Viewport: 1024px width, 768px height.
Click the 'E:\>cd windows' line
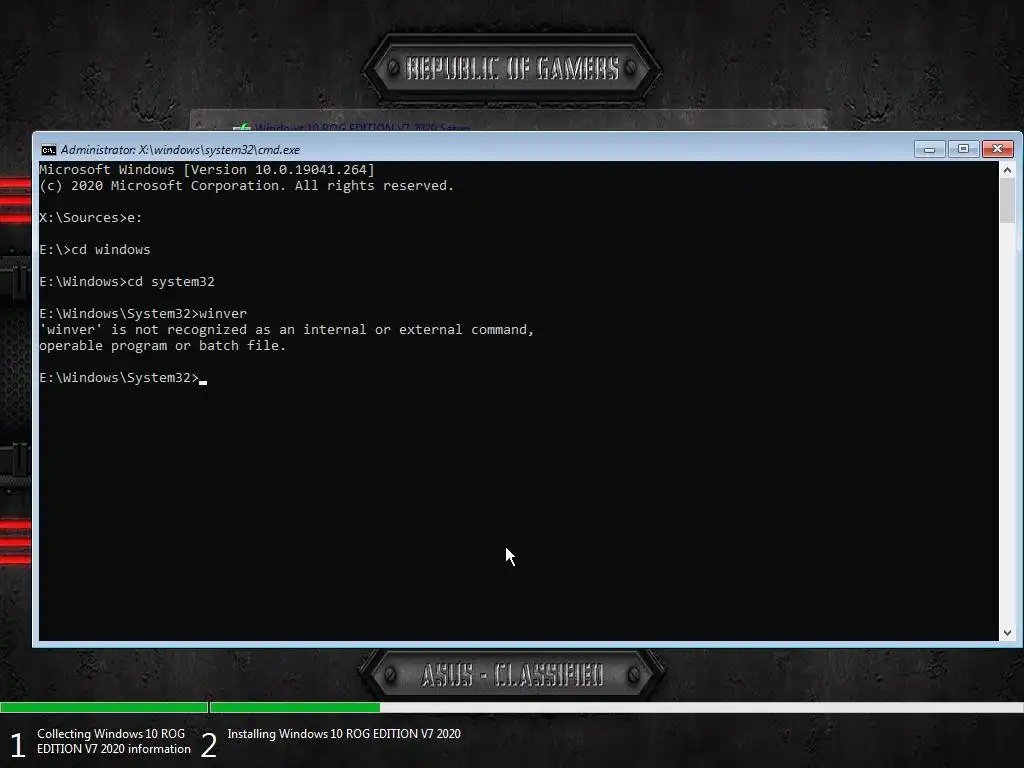click(x=95, y=249)
